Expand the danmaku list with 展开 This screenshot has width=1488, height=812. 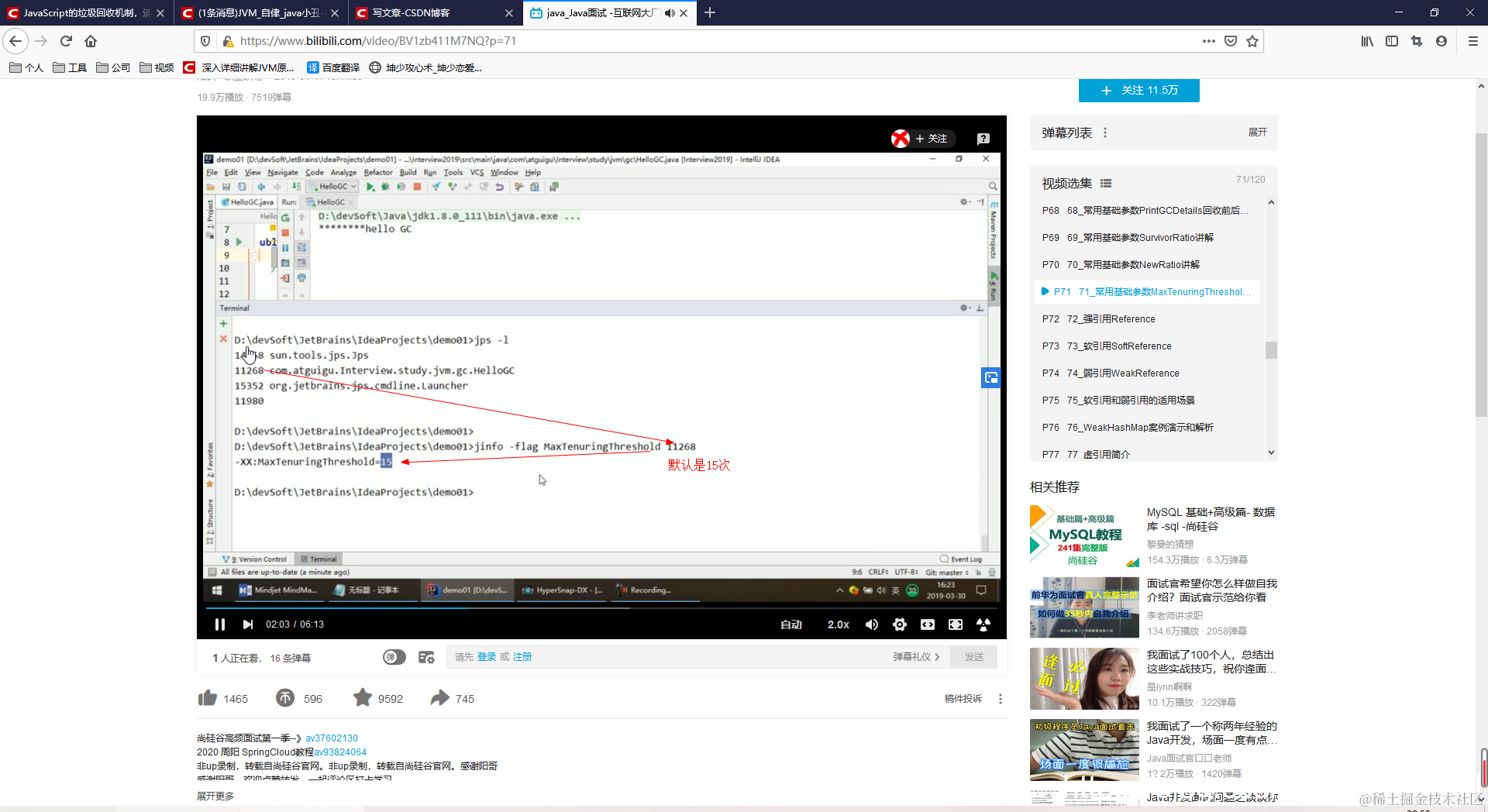(x=1257, y=132)
